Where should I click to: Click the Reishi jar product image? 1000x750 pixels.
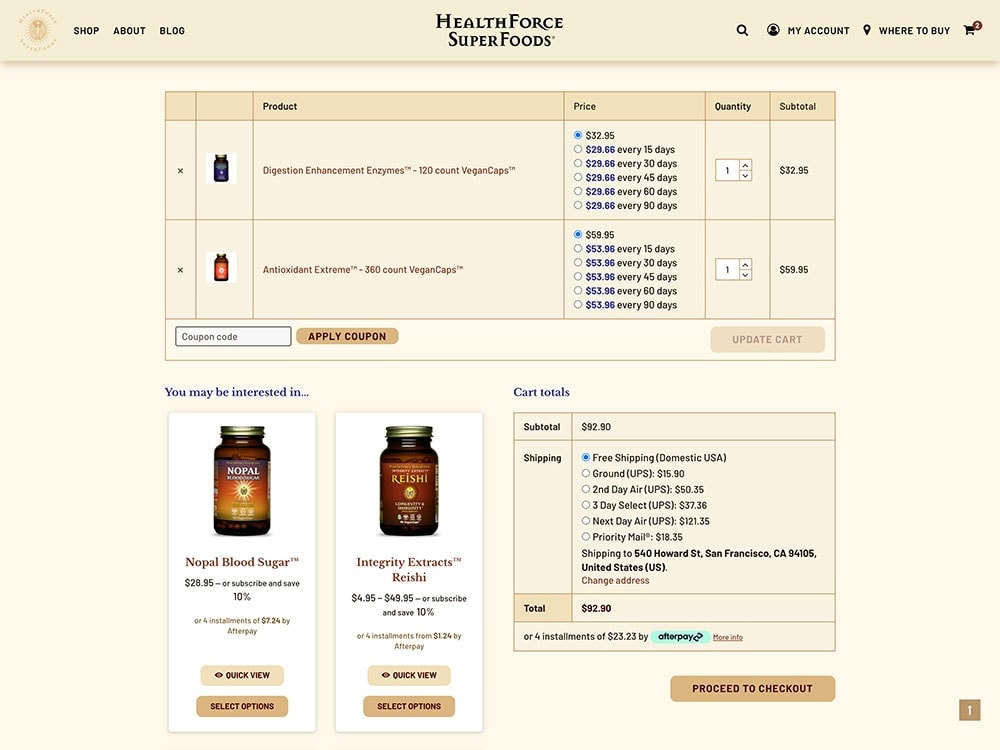409,481
